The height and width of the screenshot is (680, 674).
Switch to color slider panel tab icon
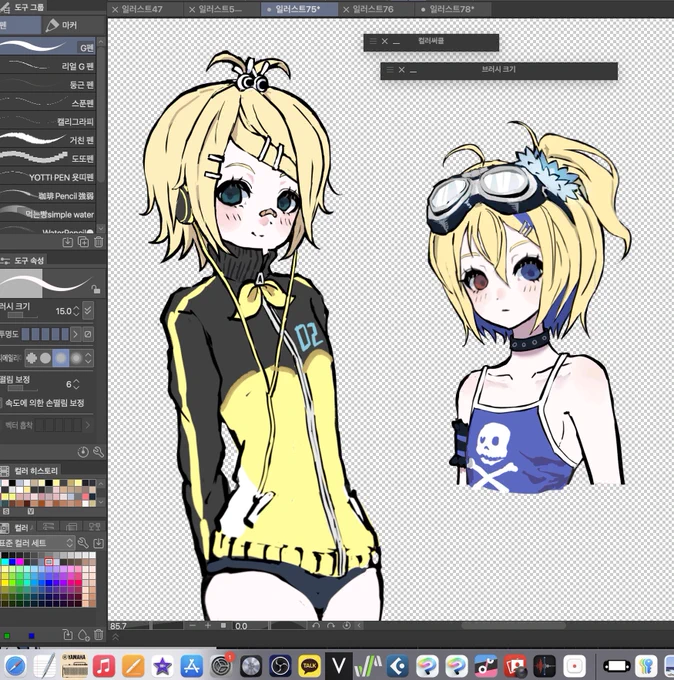48,527
